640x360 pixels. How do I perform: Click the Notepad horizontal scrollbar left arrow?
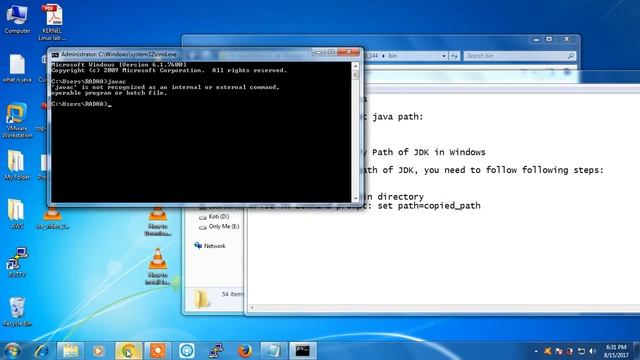click(252, 308)
